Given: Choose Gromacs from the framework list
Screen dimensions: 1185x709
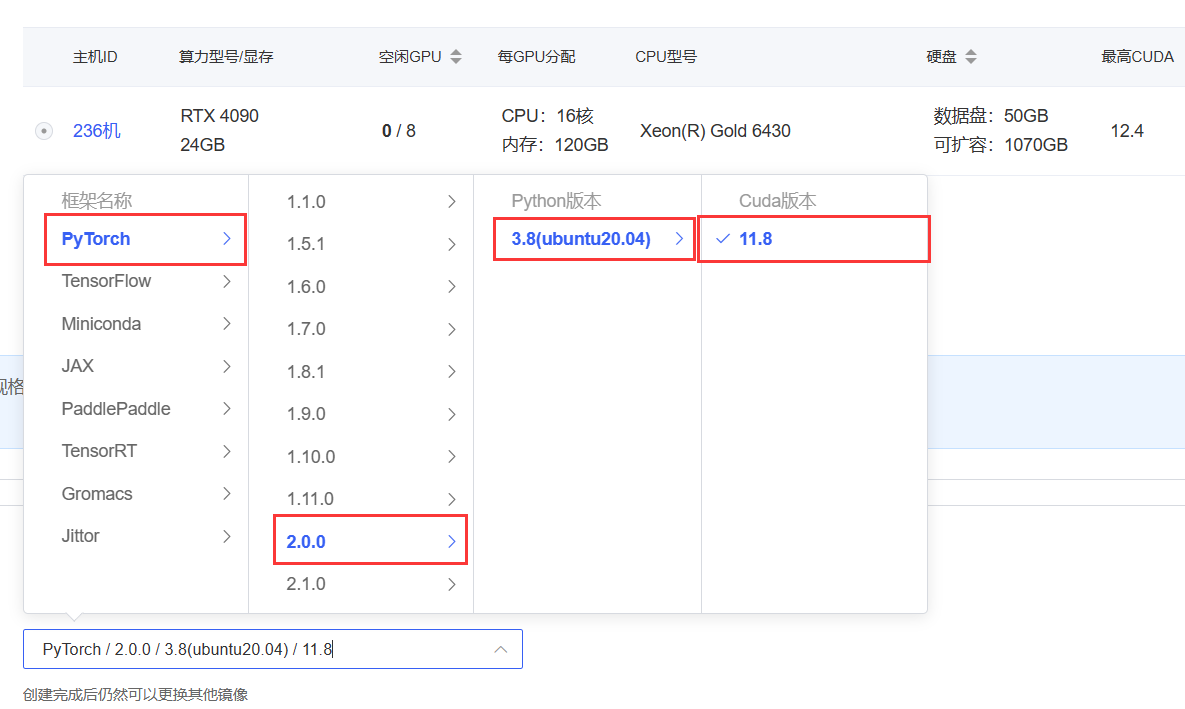Looking at the screenshot, I should tap(97, 494).
